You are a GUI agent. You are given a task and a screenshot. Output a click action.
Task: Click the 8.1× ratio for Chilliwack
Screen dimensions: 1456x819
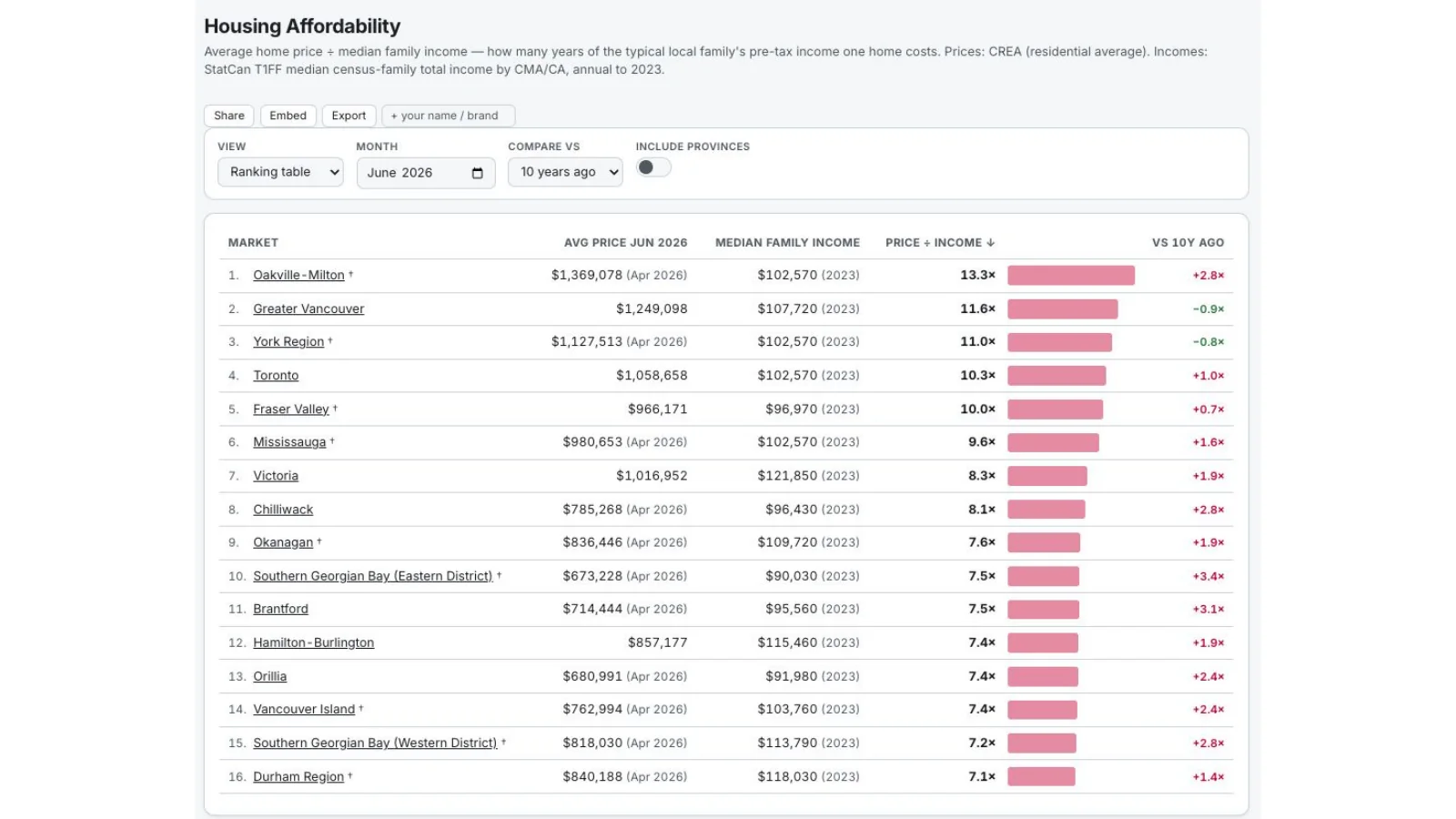[982, 510]
